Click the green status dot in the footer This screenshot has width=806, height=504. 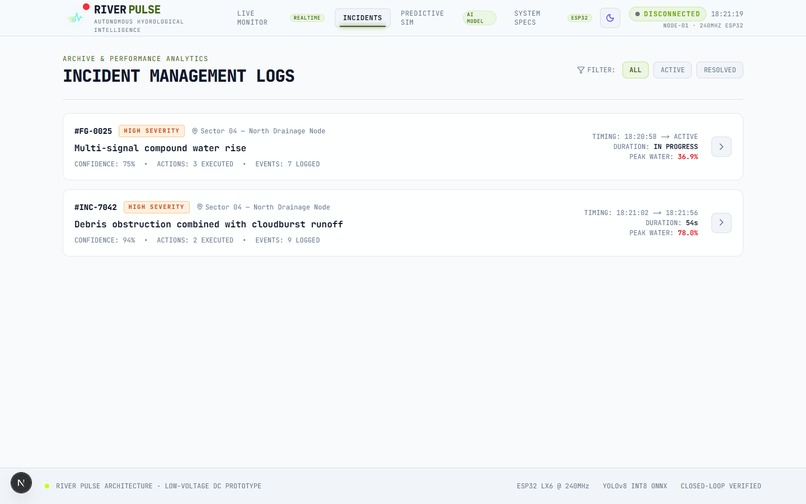[47, 486]
